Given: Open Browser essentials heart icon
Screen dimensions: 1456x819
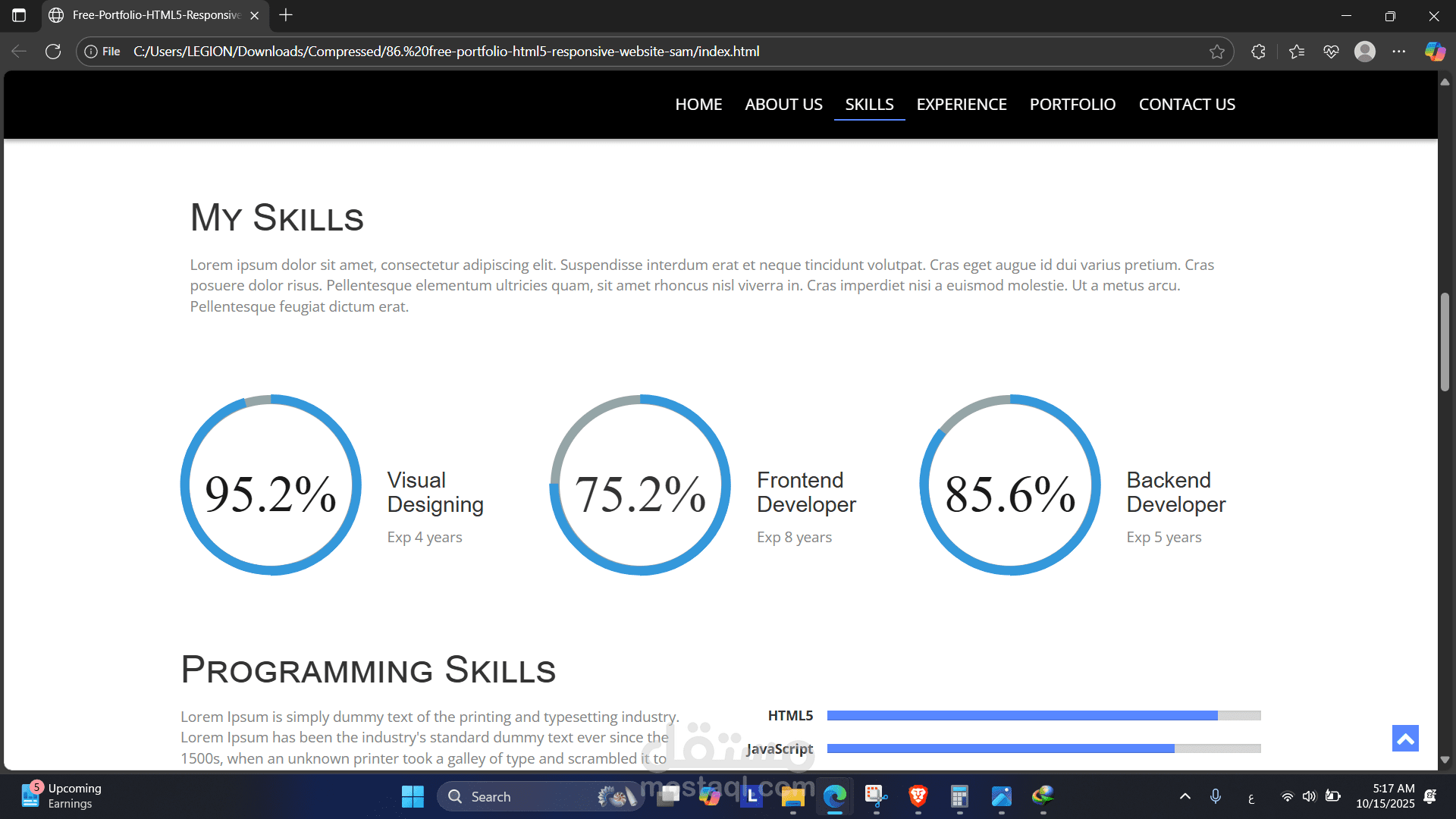Looking at the screenshot, I should click(x=1331, y=52).
